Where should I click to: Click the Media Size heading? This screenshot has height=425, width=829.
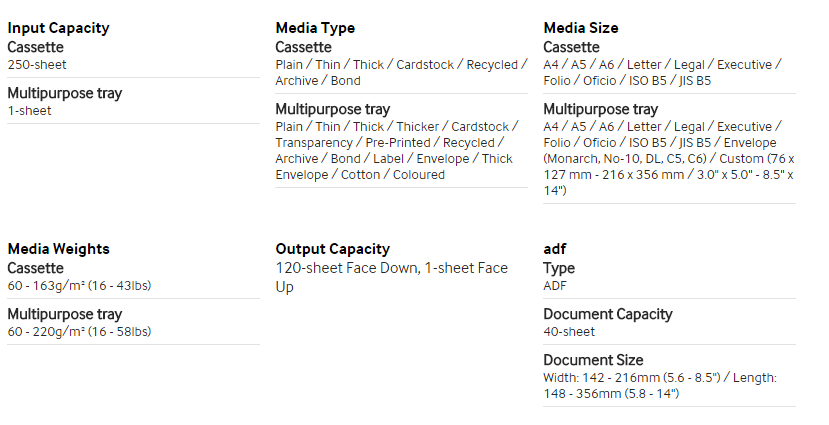point(581,28)
